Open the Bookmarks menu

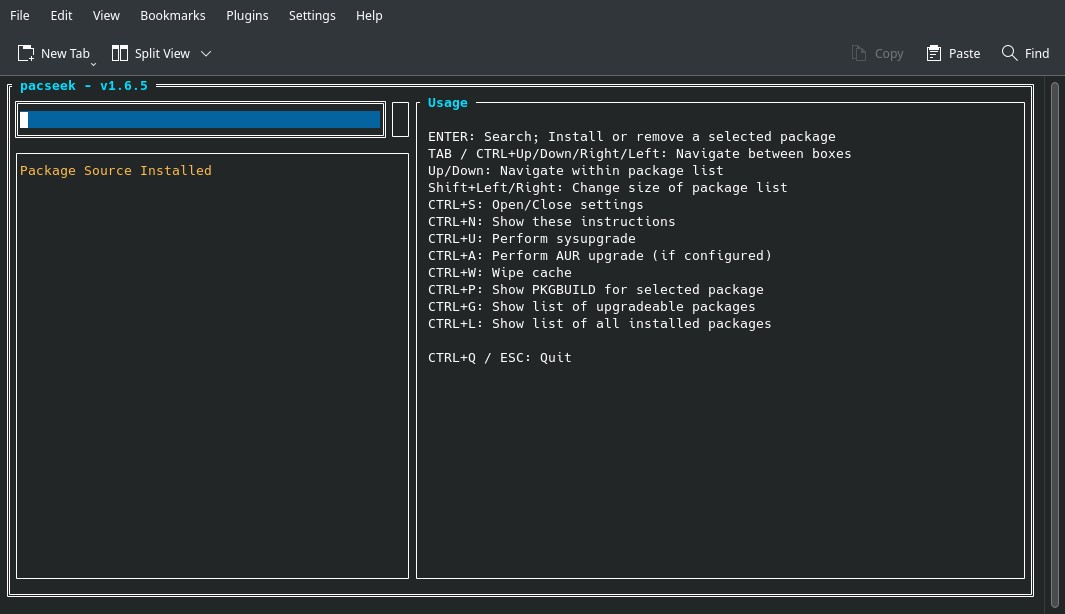pyautogui.click(x=173, y=15)
